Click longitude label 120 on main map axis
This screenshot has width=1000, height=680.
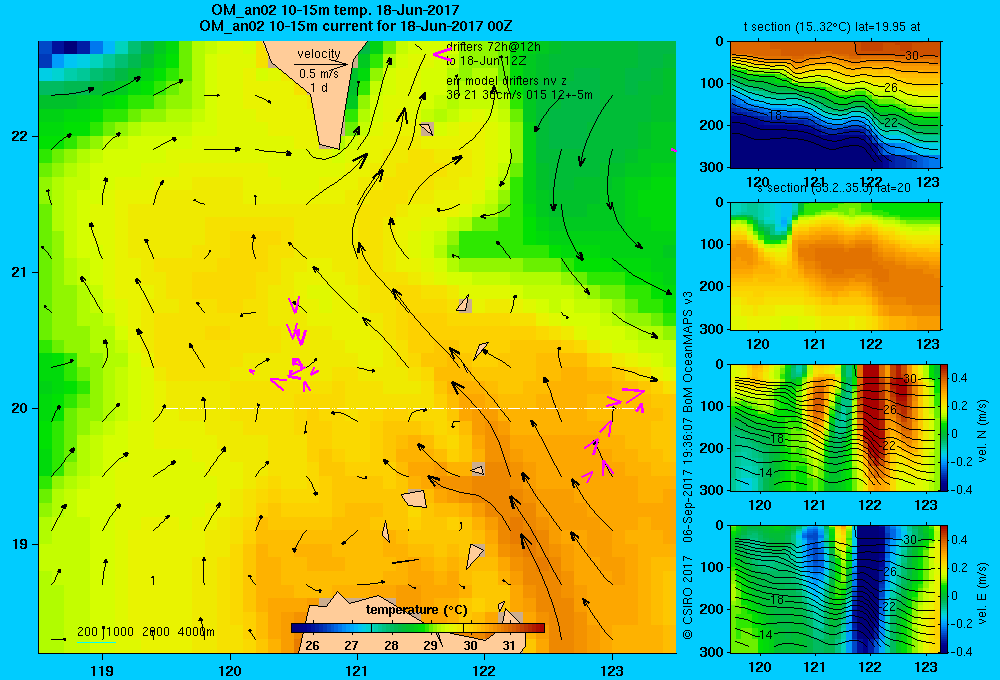[230, 671]
